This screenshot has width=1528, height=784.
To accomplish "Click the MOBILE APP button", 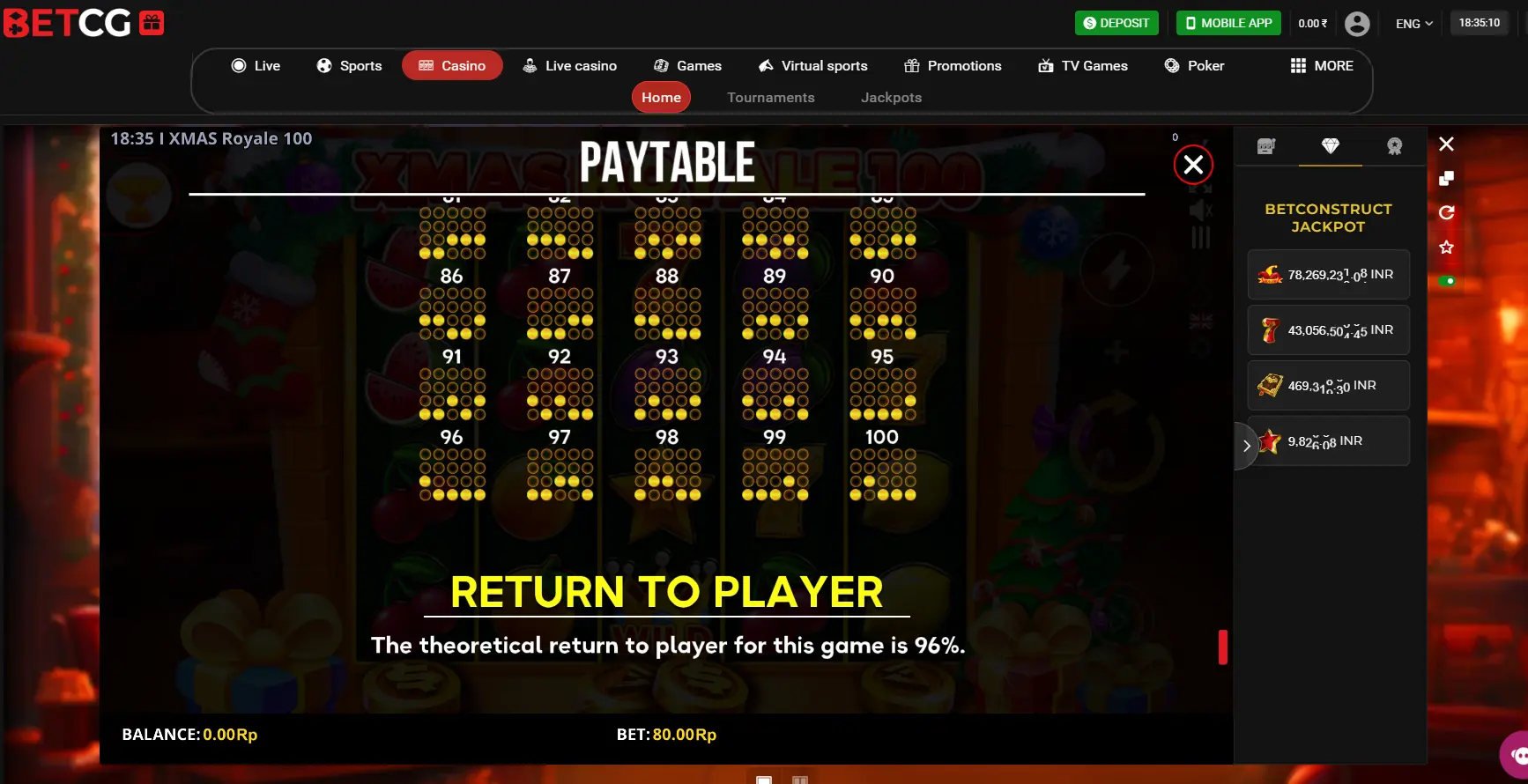I will point(1228,23).
